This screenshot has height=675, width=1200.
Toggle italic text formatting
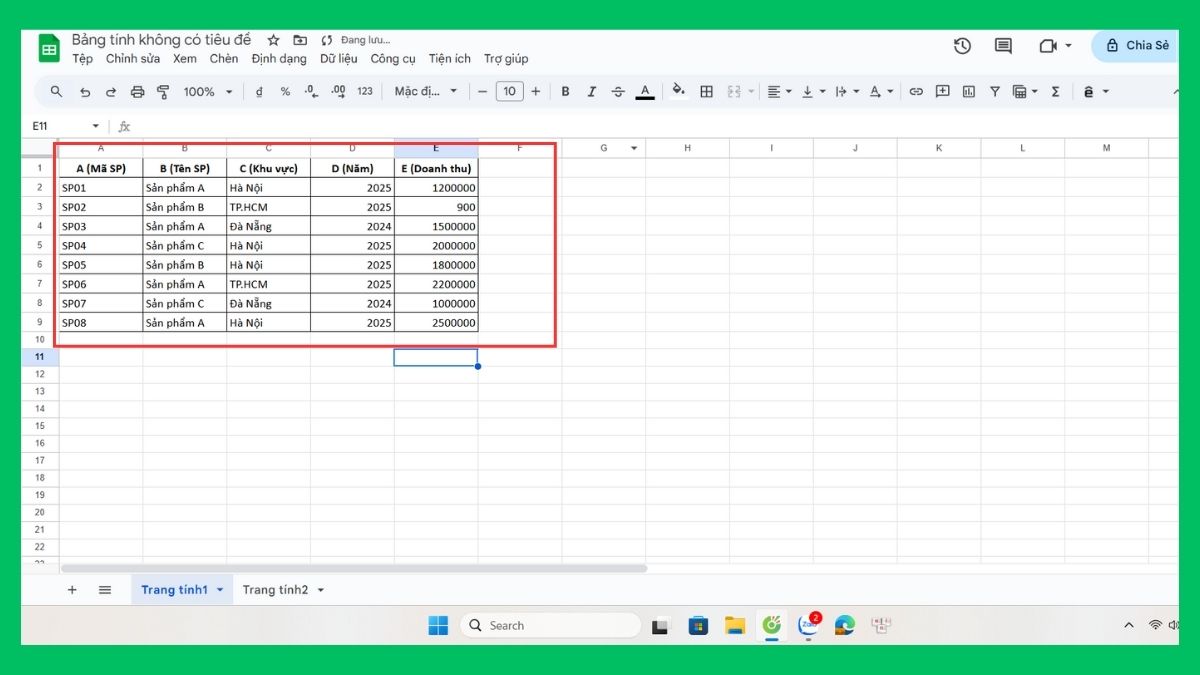click(x=591, y=92)
